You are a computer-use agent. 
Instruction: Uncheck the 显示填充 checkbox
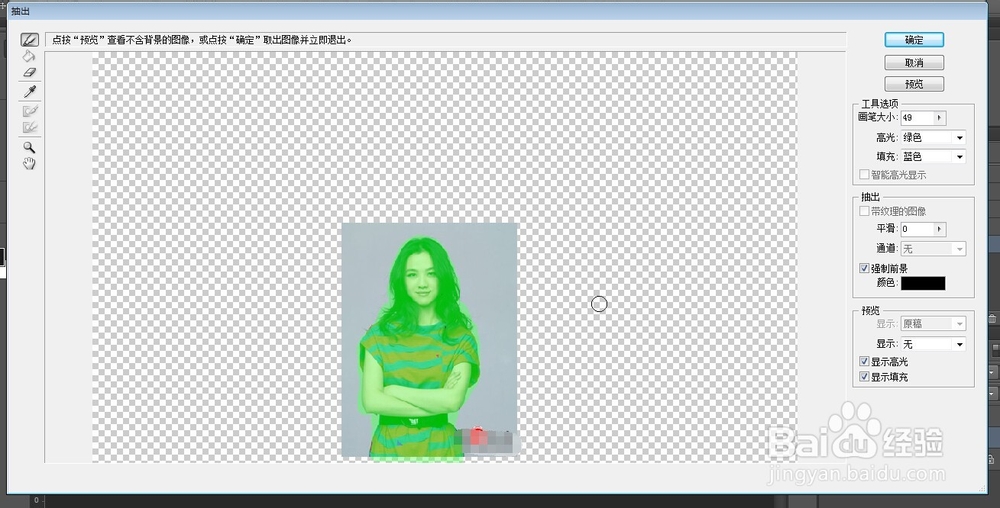864,377
